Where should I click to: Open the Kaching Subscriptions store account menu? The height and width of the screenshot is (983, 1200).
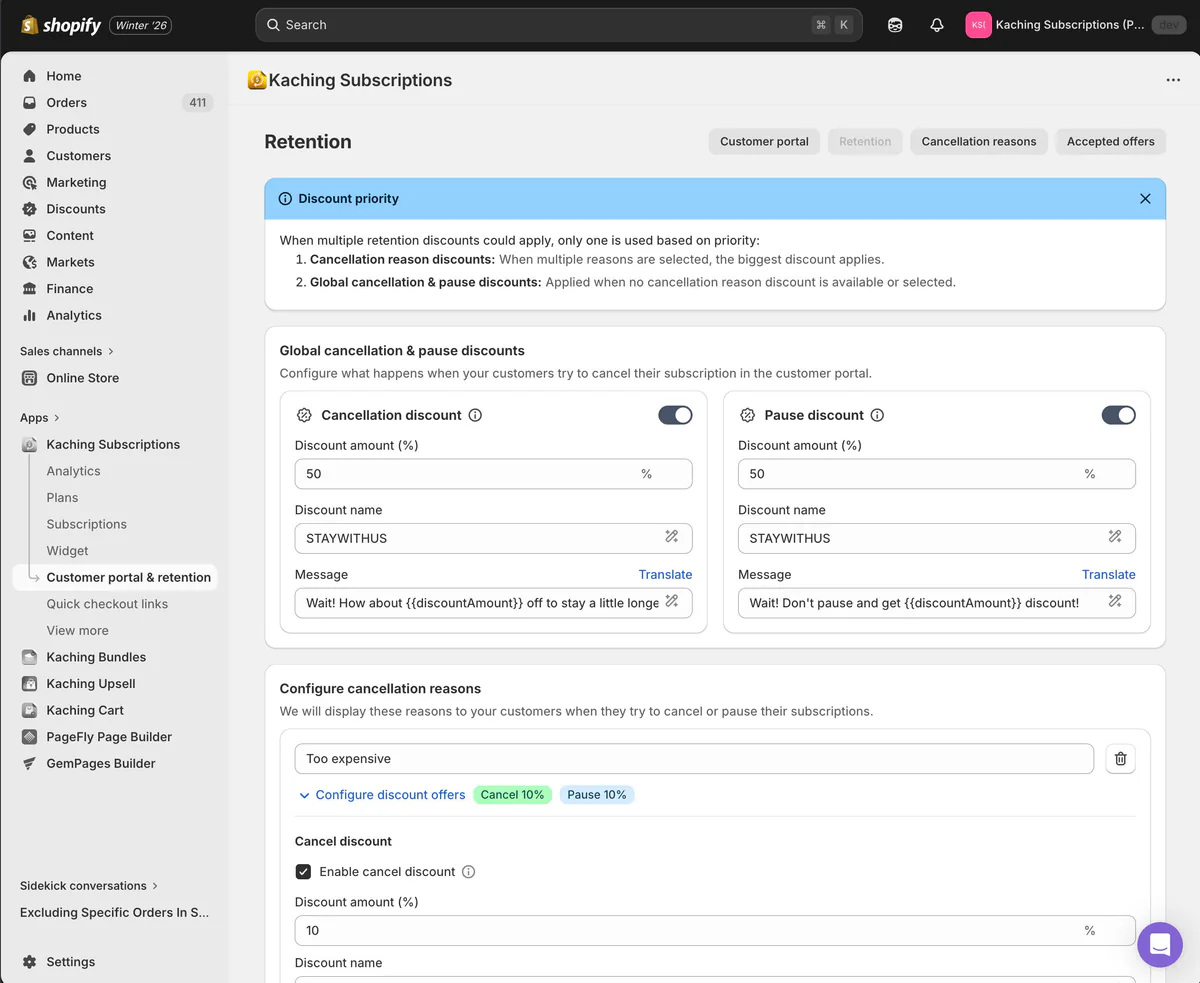click(x=1075, y=25)
